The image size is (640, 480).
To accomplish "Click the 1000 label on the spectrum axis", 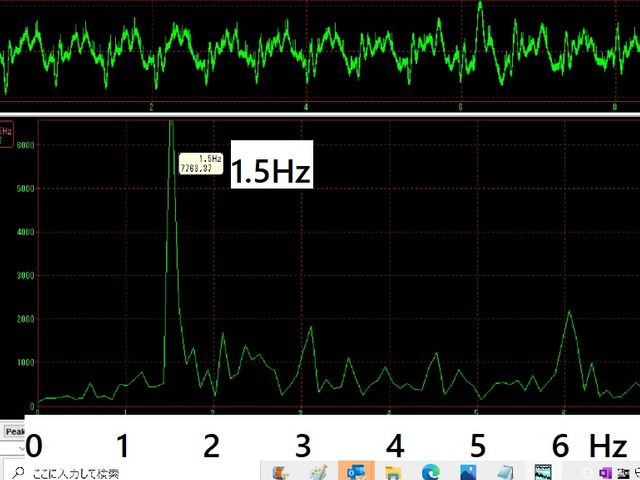I will point(25,362).
